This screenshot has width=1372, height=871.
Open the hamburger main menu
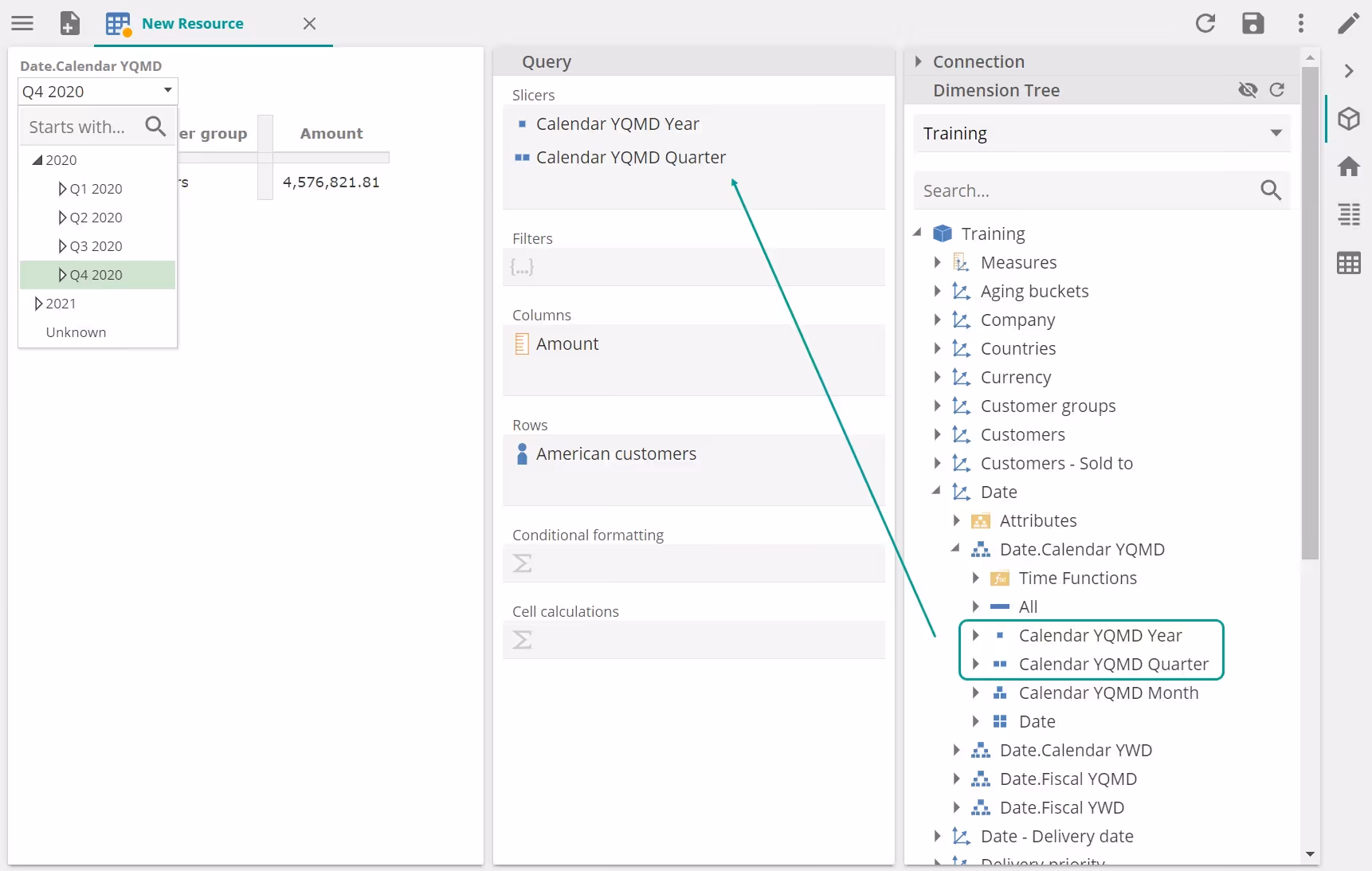click(x=22, y=23)
